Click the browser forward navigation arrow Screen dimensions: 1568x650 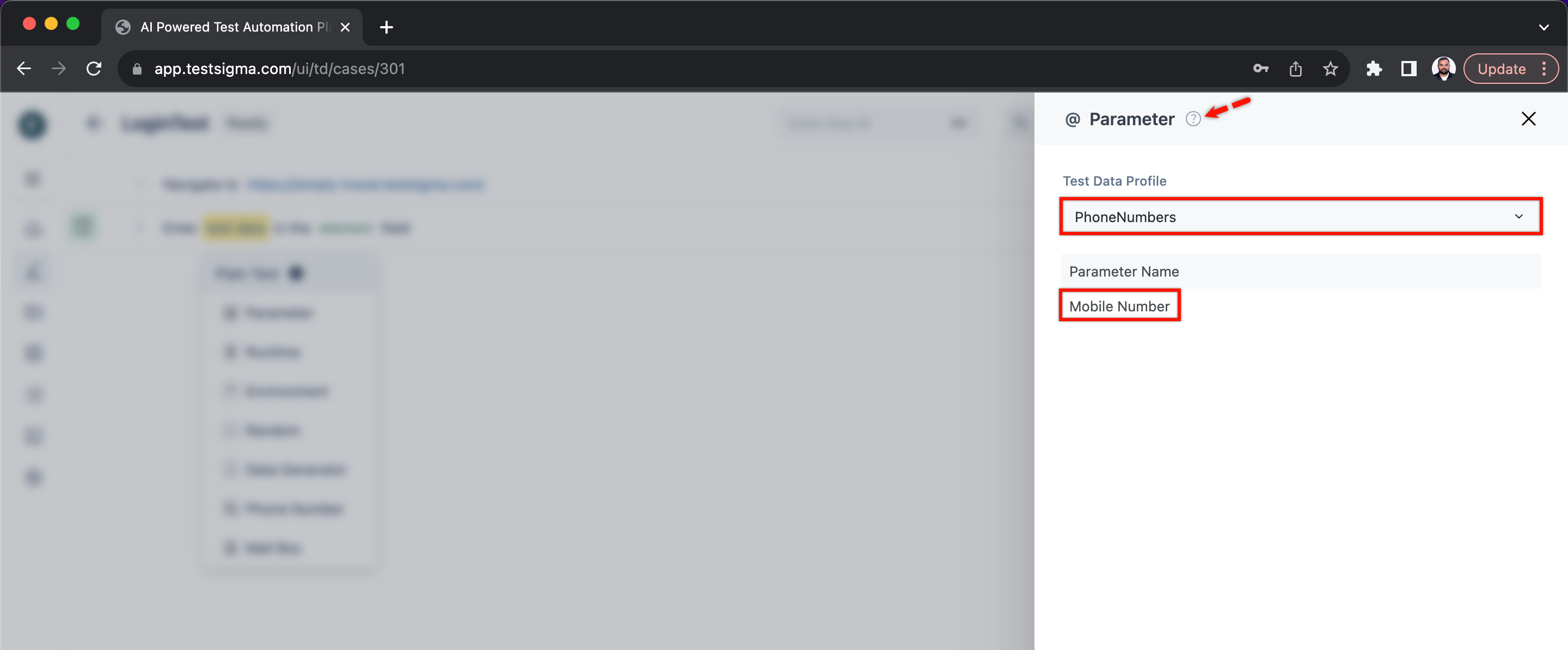pos(58,68)
